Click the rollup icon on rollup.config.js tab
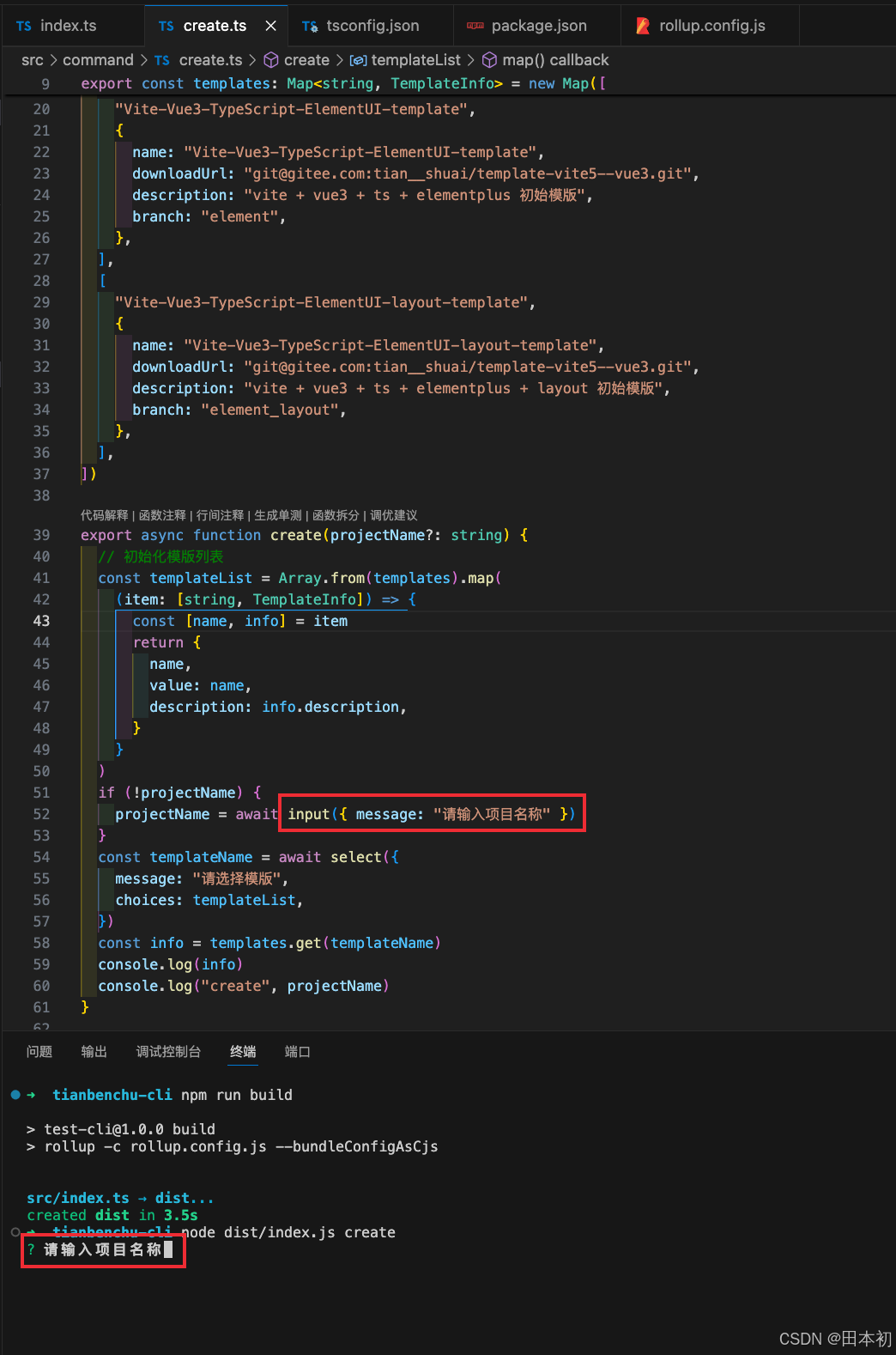Screen dimensions: 896x1355 (x=642, y=26)
